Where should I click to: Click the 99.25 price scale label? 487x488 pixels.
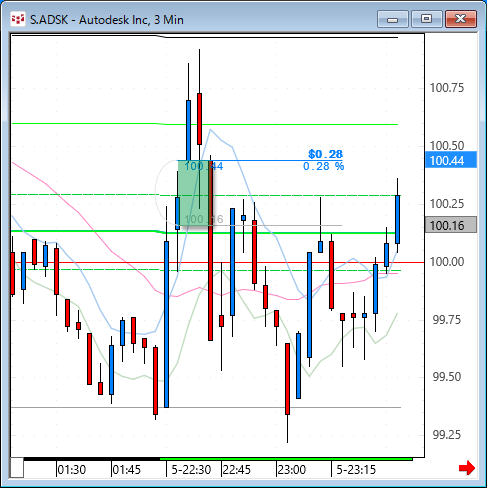coord(447,435)
